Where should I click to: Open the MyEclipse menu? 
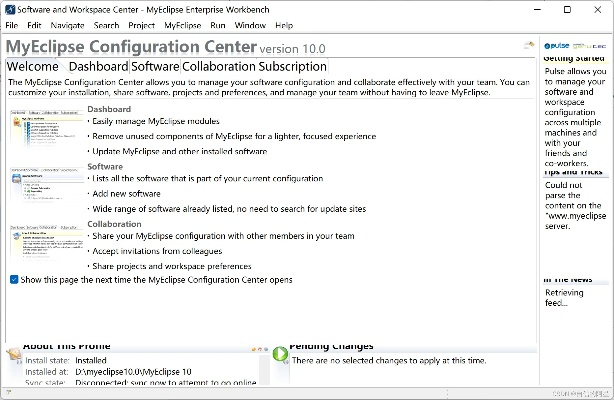coord(182,24)
